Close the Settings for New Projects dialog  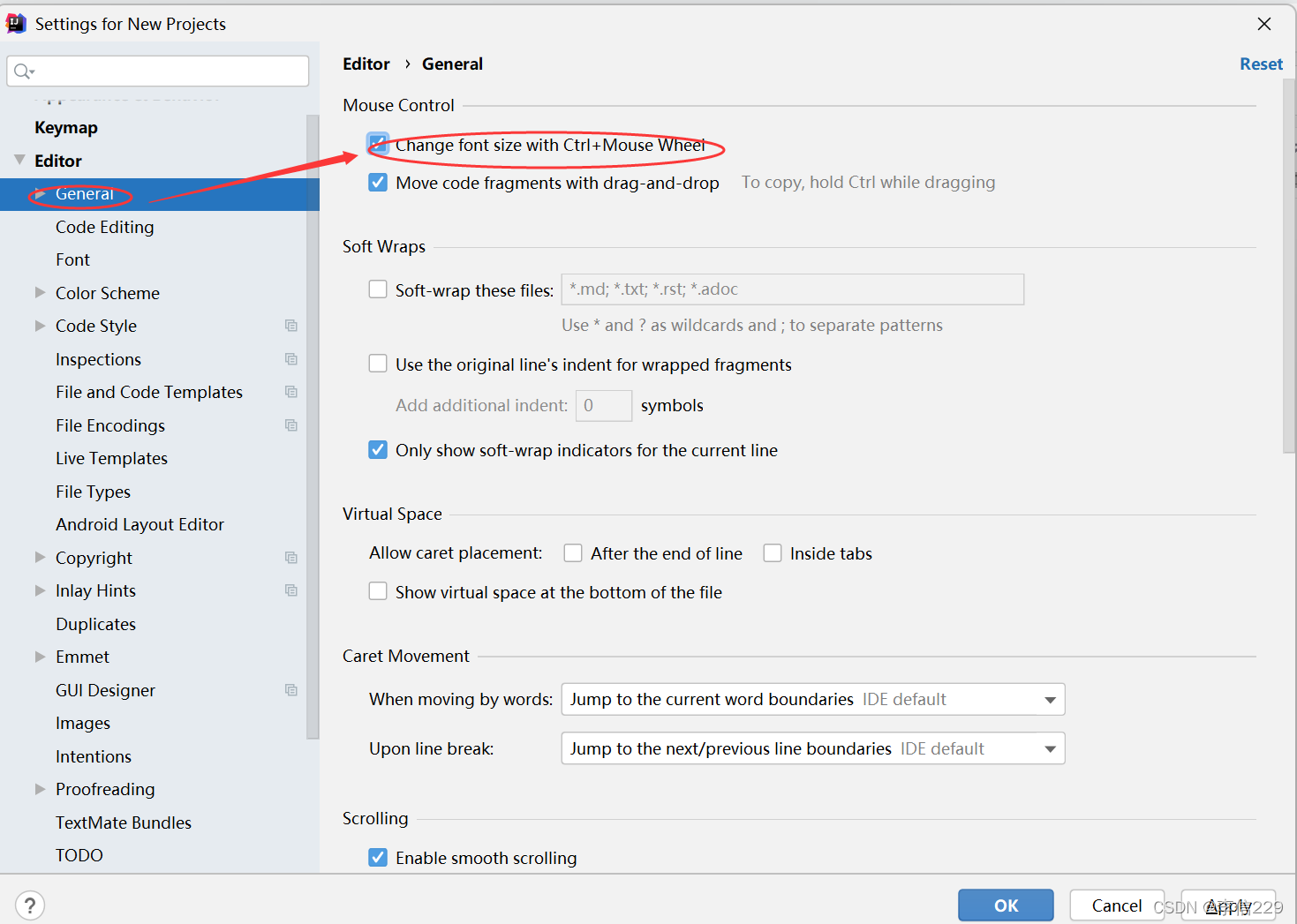pos(1264,24)
